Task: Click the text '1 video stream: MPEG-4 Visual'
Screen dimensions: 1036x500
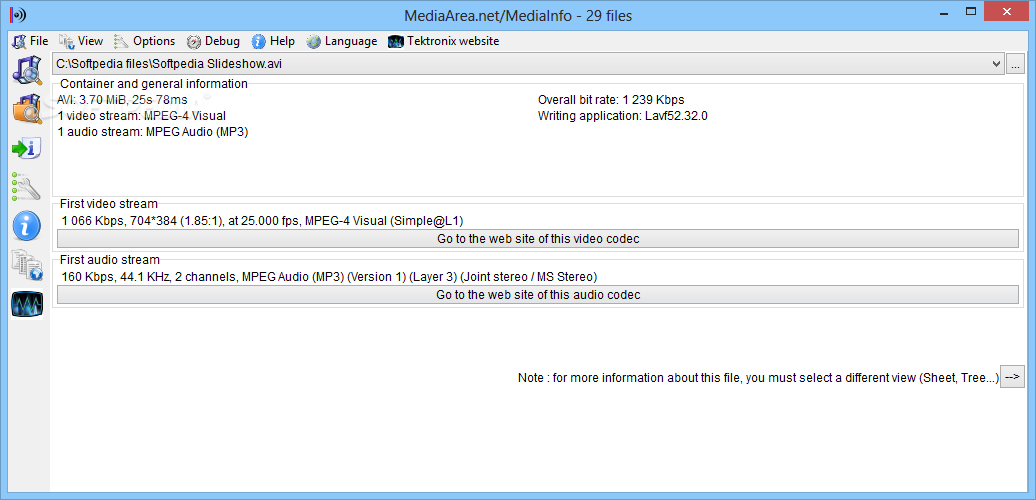Action: pos(141,116)
